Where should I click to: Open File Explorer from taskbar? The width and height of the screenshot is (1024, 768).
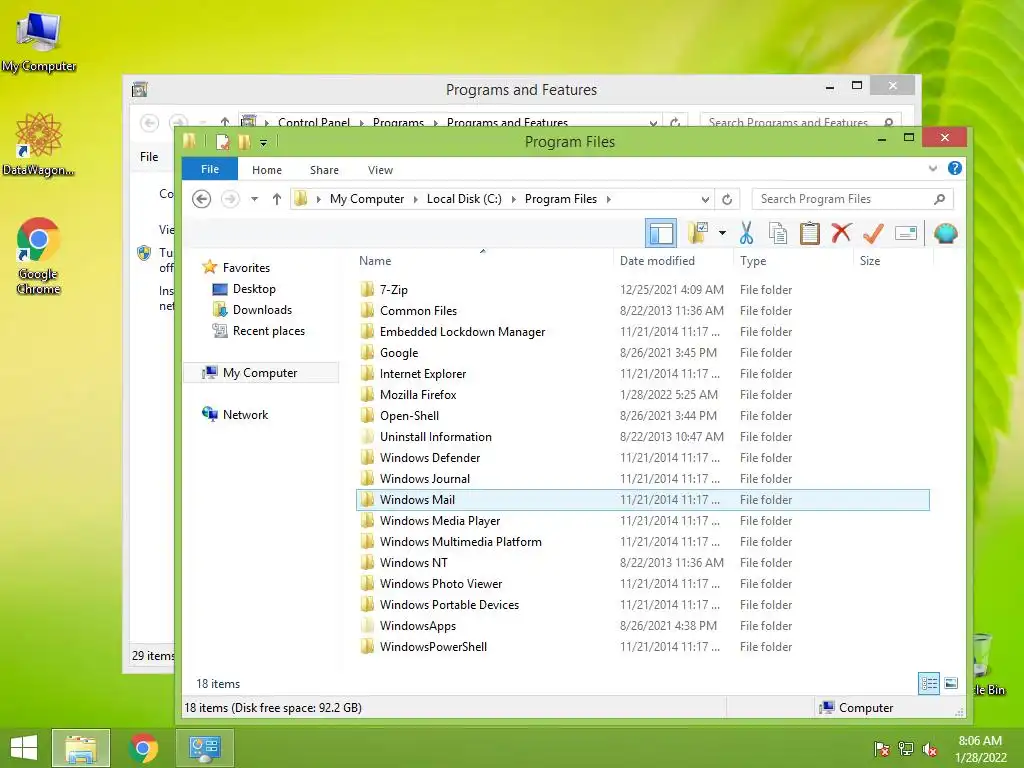81,748
